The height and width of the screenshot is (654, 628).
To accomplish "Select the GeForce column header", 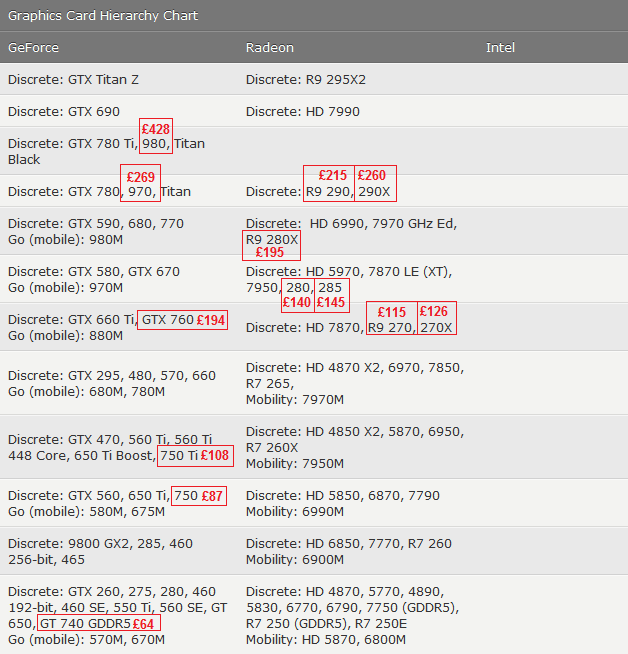I will pos(33,48).
